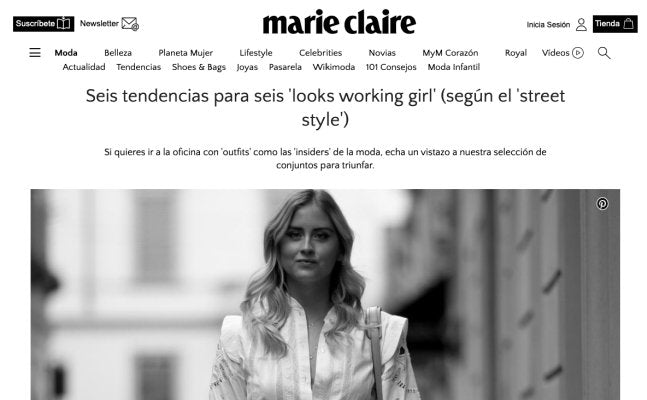Click the Suscríbete button
This screenshot has width=647, height=400.
point(43,24)
